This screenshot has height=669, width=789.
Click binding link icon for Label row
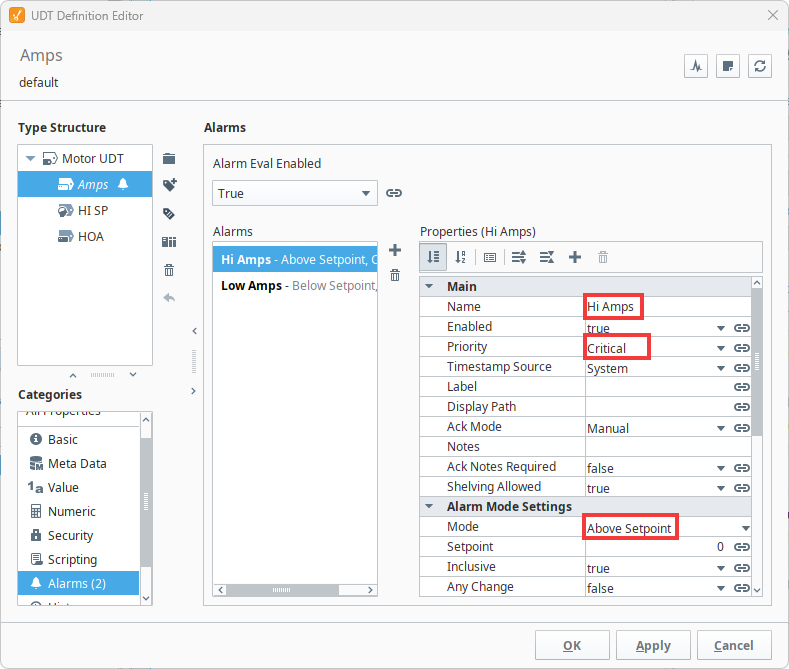742,387
